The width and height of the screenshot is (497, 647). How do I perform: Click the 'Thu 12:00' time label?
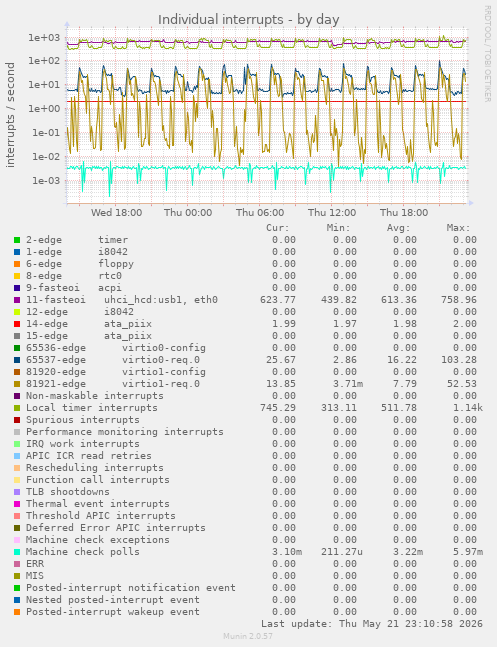point(332,213)
